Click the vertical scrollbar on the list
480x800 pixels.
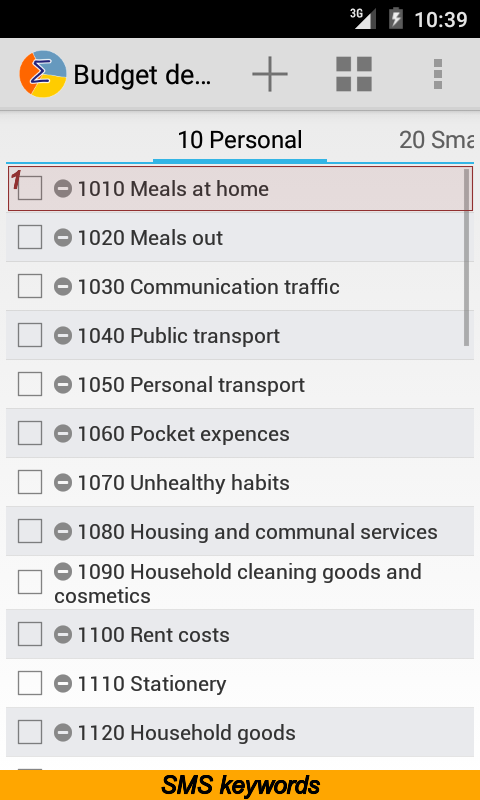tap(466, 257)
